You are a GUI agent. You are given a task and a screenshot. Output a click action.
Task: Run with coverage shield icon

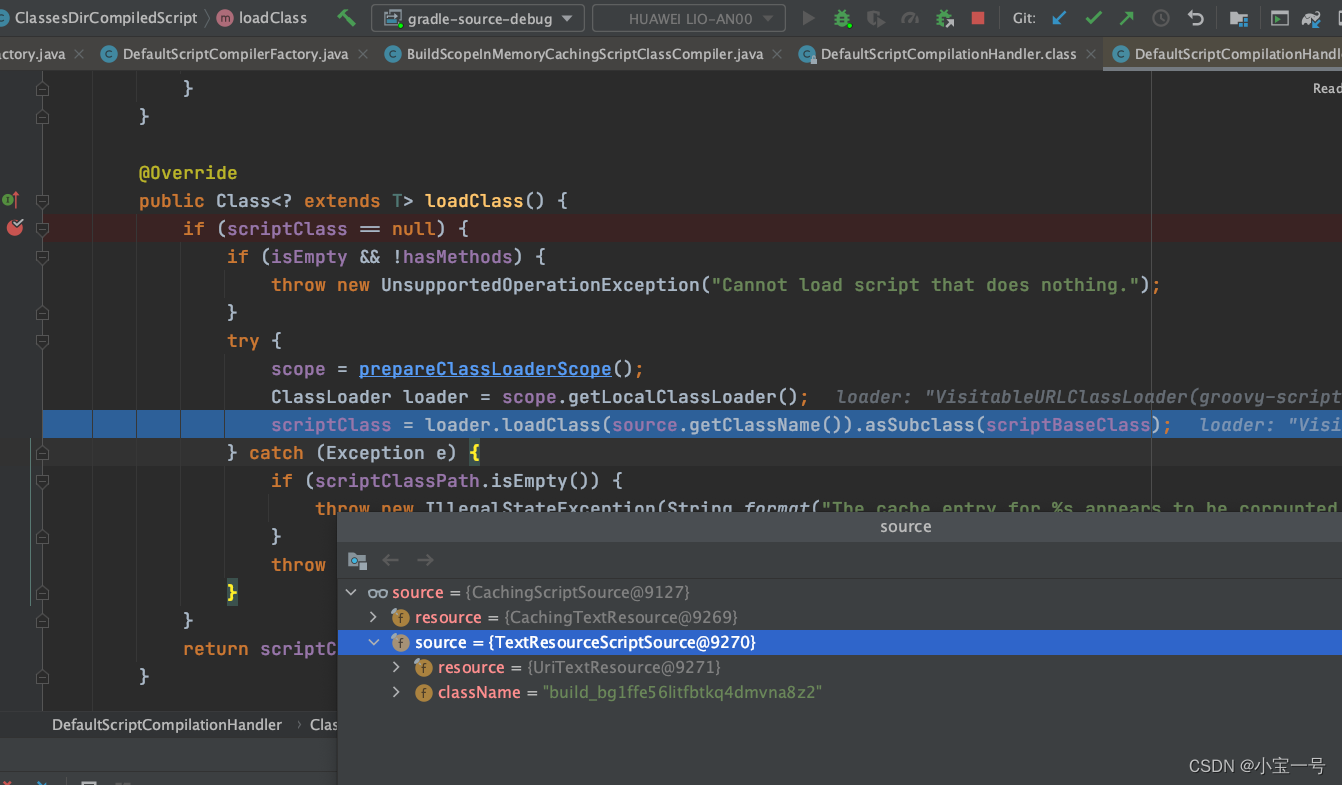point(875,18)
